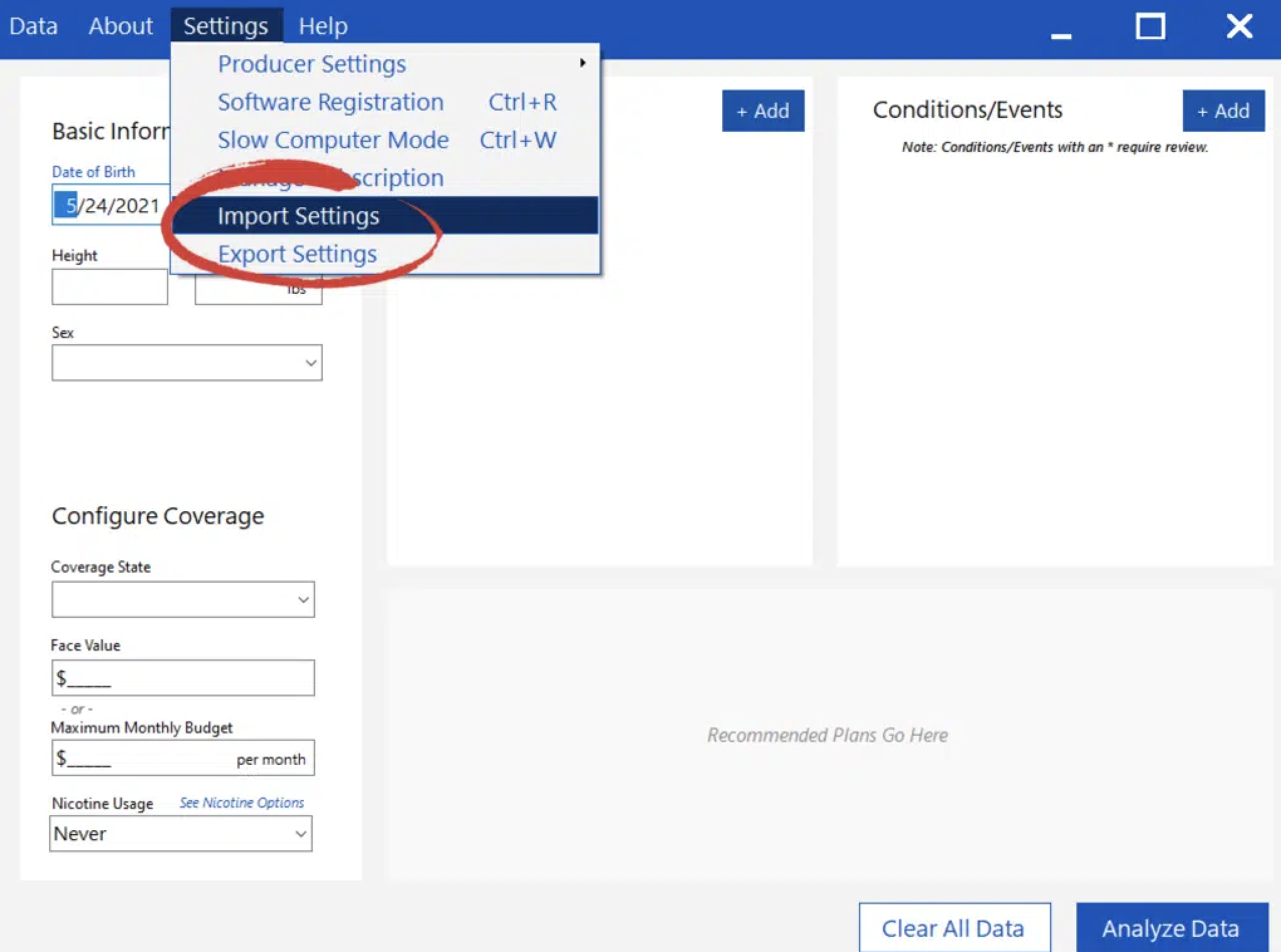Choose Export Settings from menu
Viewport: 1281px width, 952px height.
pyautogui.click(x=297, y=254)
